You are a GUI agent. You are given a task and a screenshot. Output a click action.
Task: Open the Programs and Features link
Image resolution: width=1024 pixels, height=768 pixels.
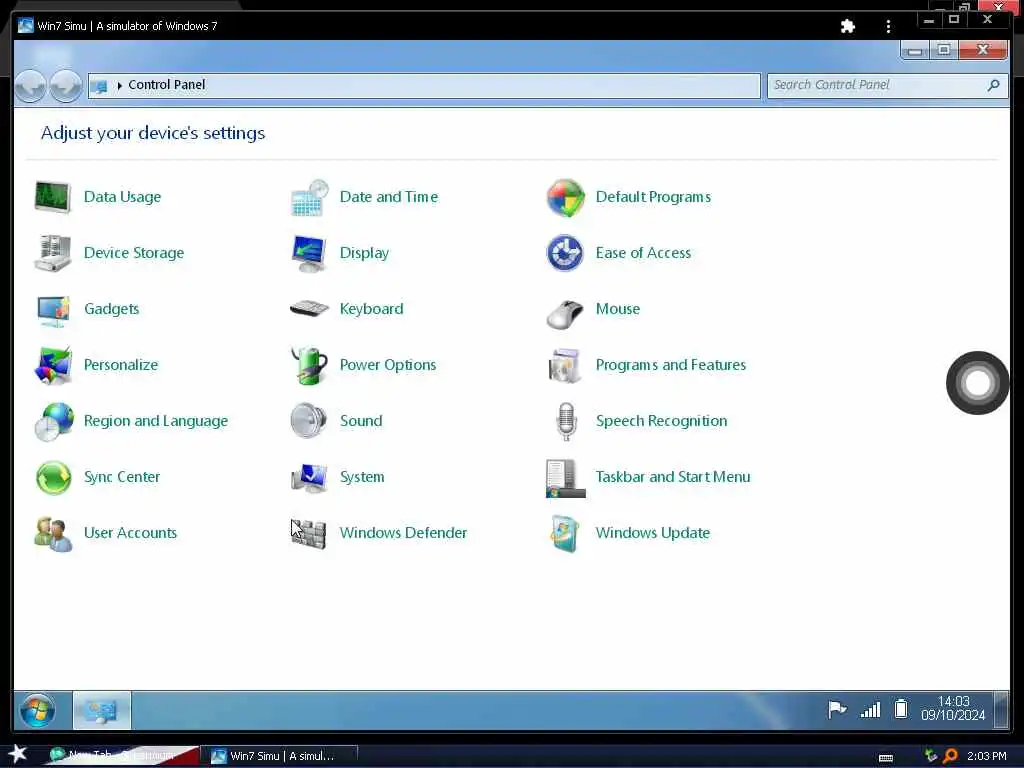point(671,364)
